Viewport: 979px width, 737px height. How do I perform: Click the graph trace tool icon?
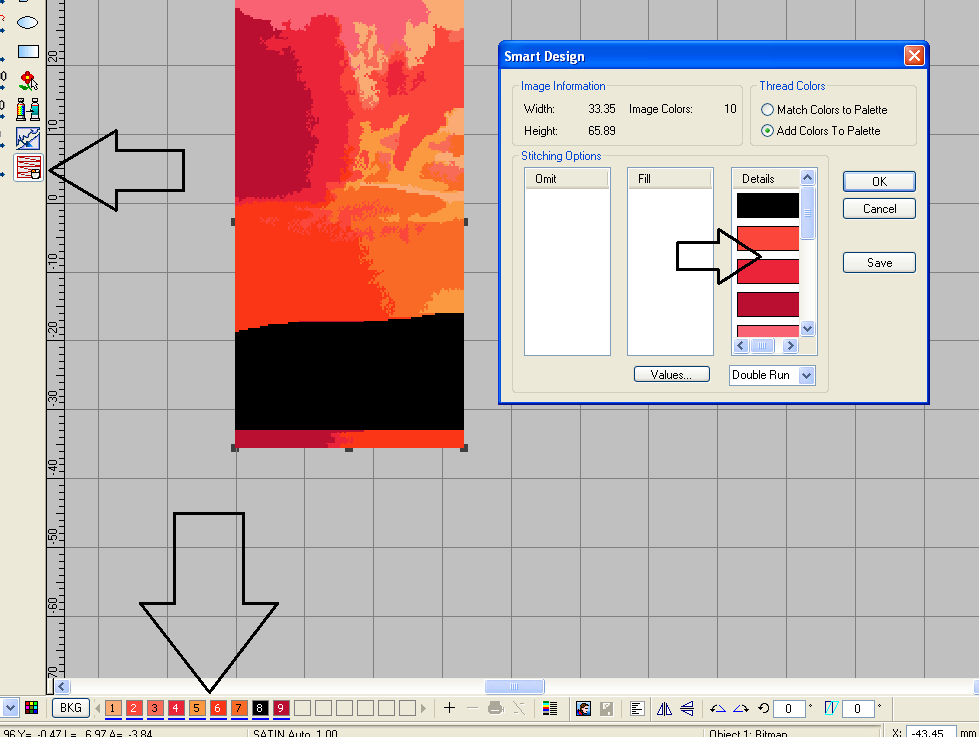(x=28, y=138)
